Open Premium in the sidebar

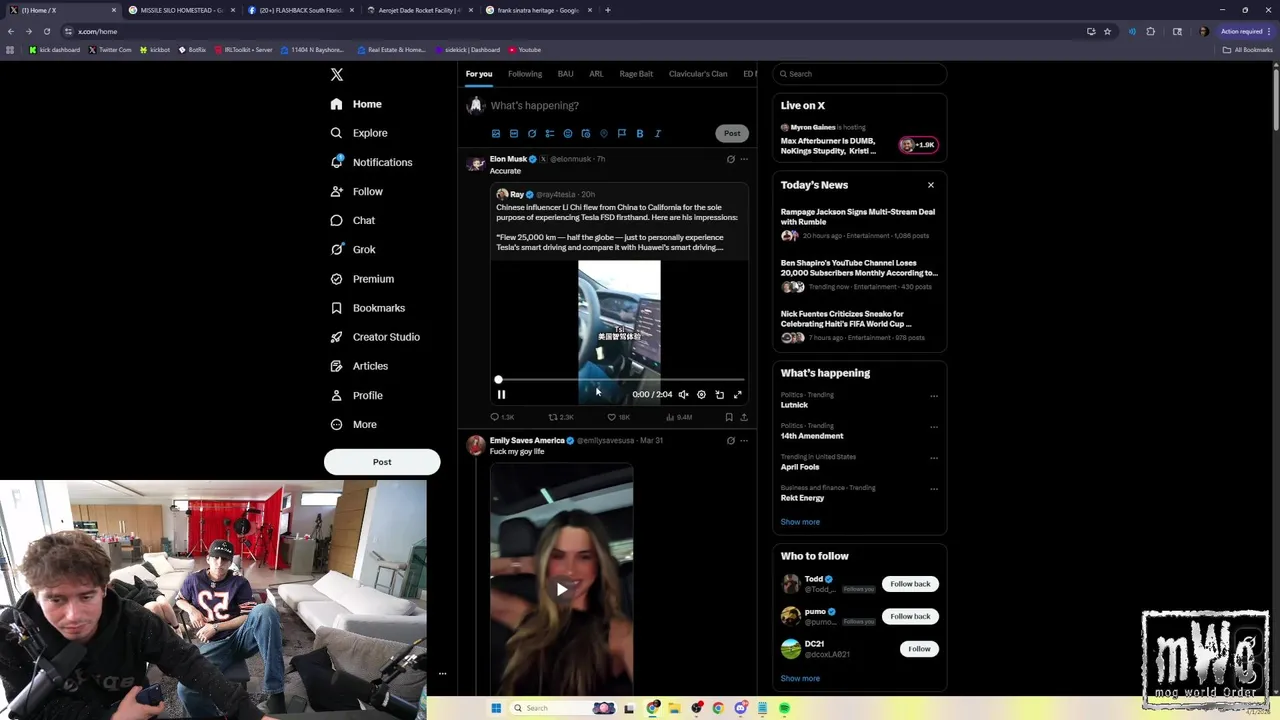362,279
